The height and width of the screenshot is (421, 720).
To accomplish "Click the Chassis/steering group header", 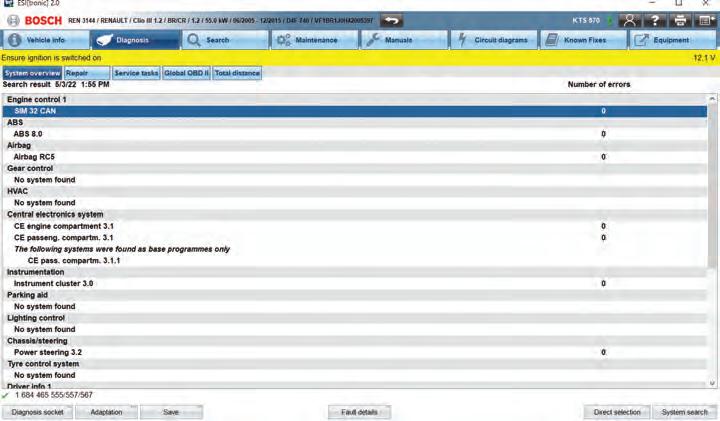I will tap(354, 341).
